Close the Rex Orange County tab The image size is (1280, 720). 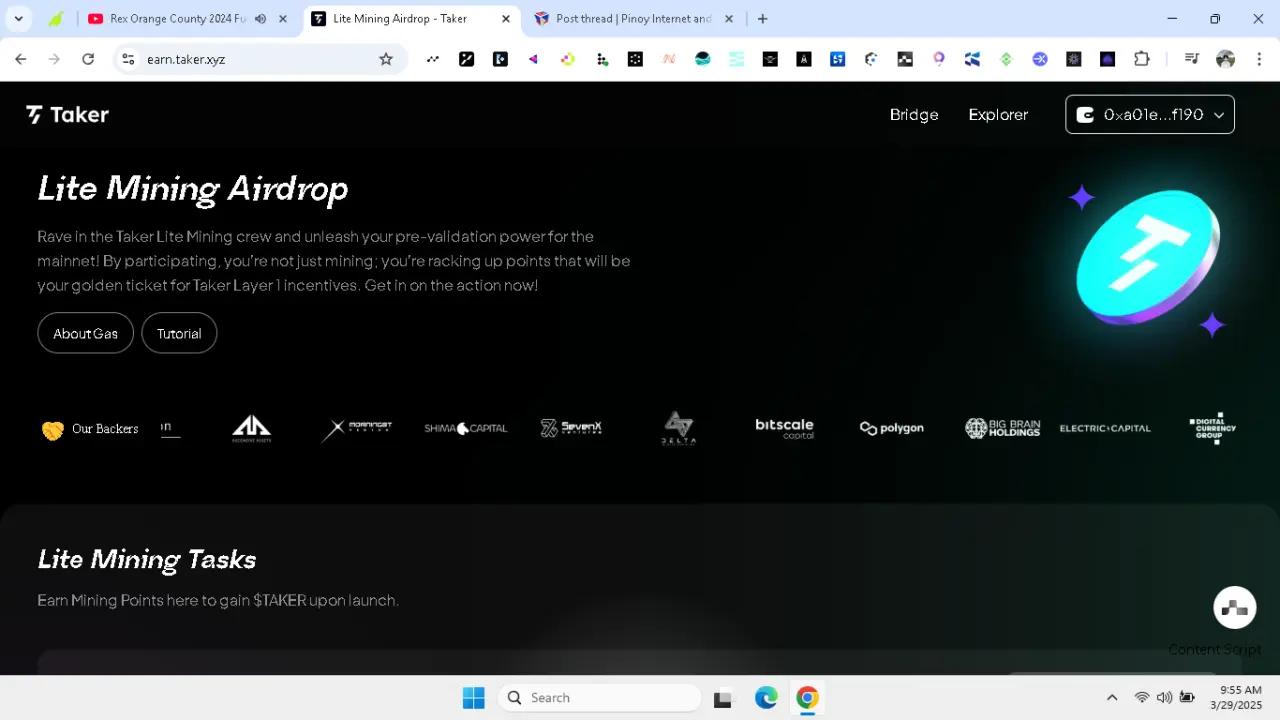coord(284,19)
